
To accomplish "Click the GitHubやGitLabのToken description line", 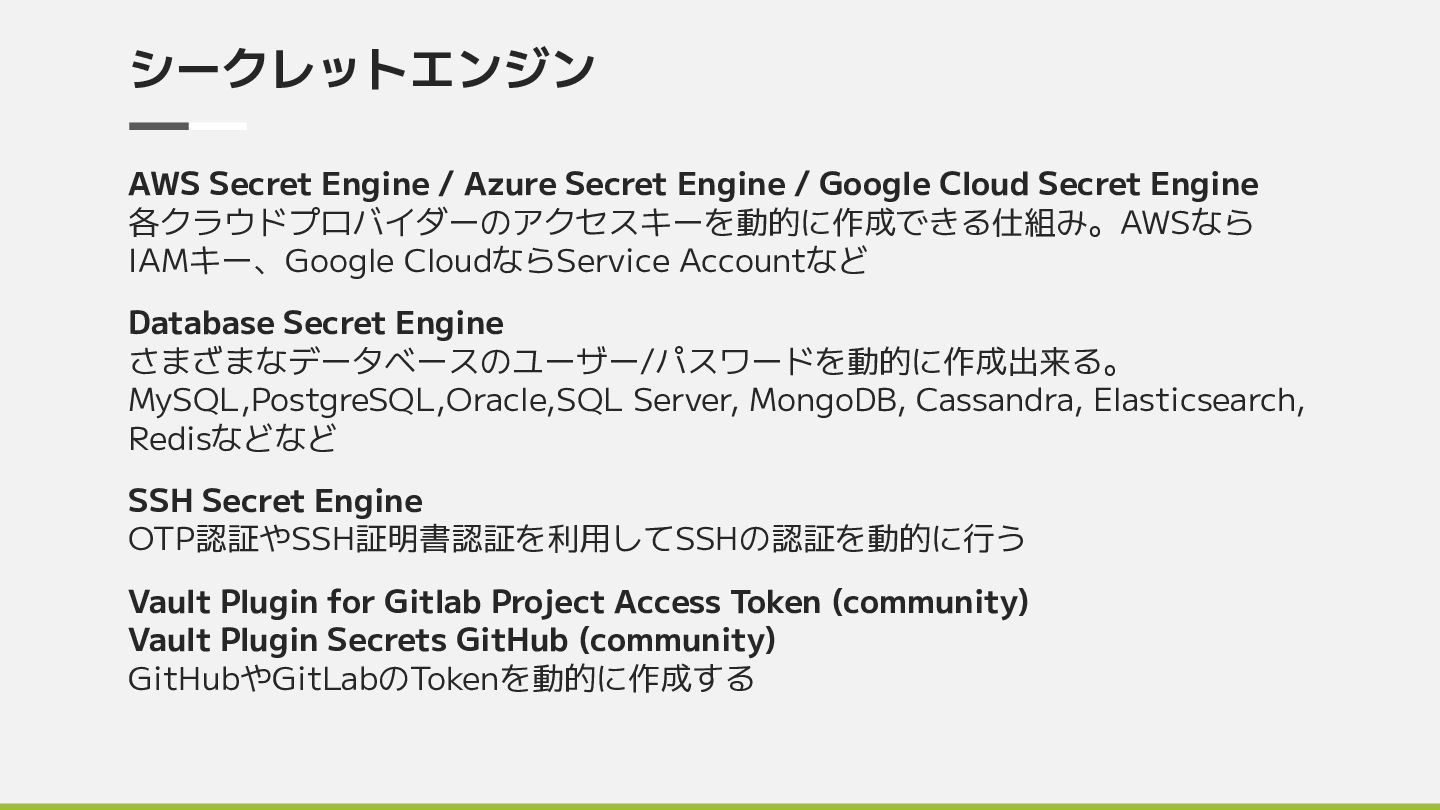I will pyautogui.click(x=441, y=679).
